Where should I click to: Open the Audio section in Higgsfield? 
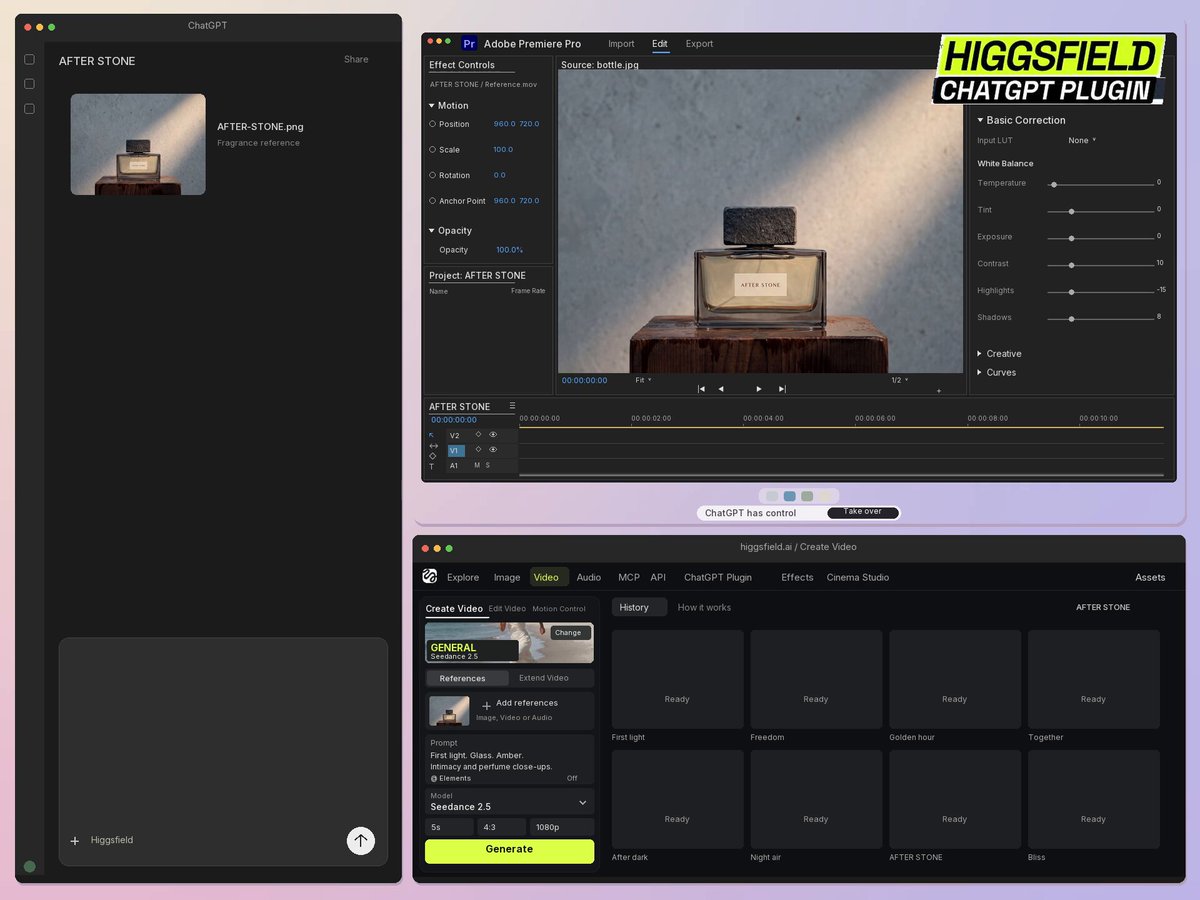(589, 577)
